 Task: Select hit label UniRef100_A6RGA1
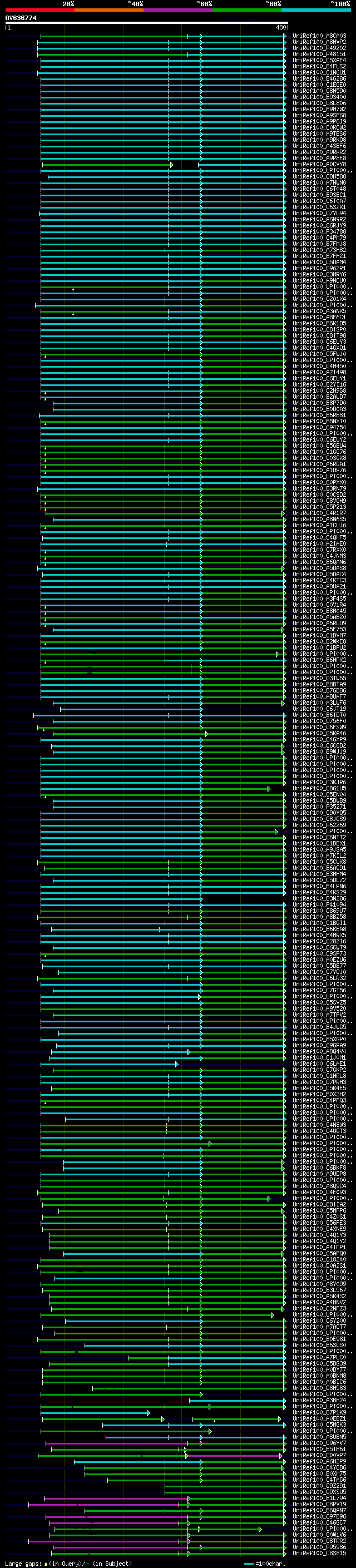(319, 464)
